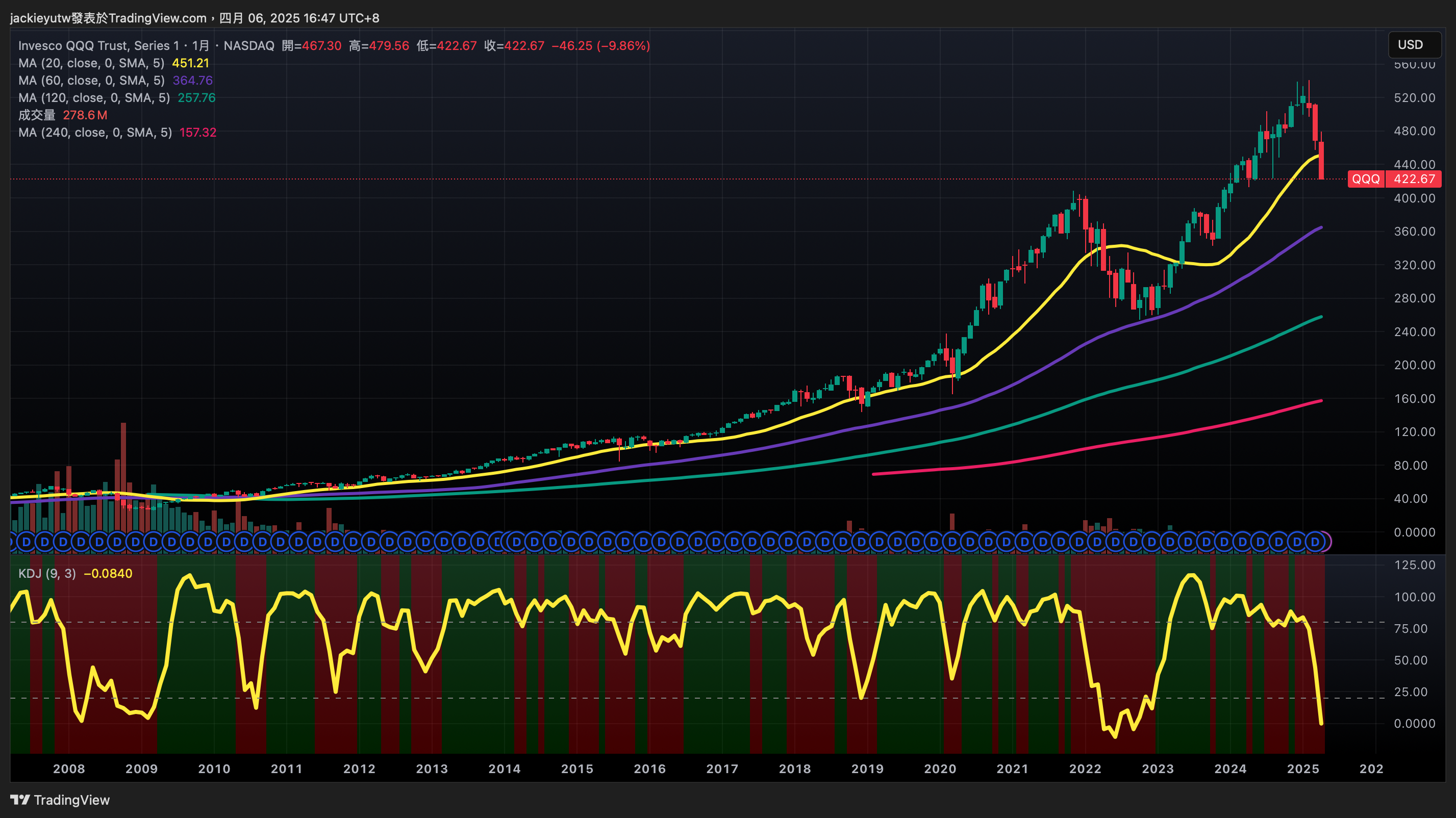Click the 422.67 last price label

click(1414, 179)
